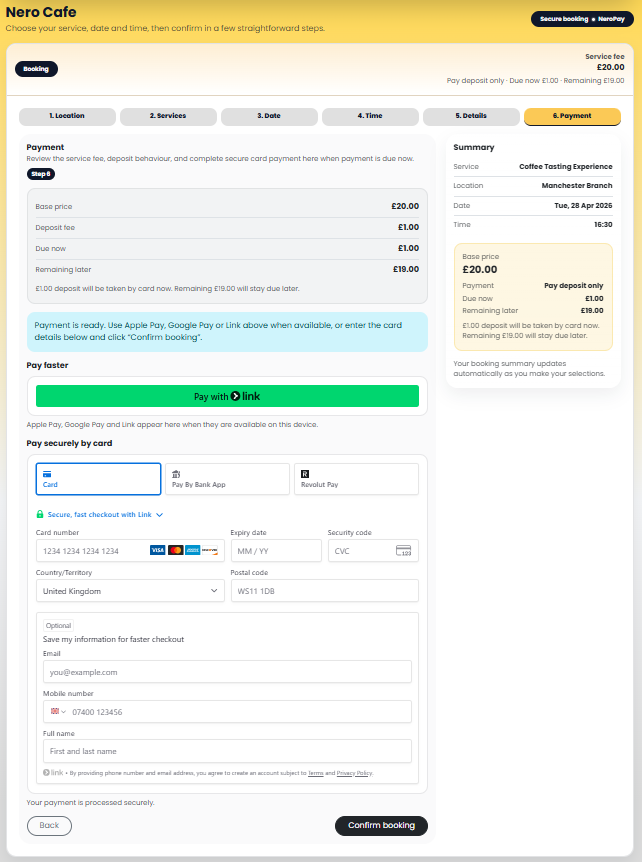Select the Card payment method icon
The height and width of the screenshot is (862, 642).
(47, 474)
